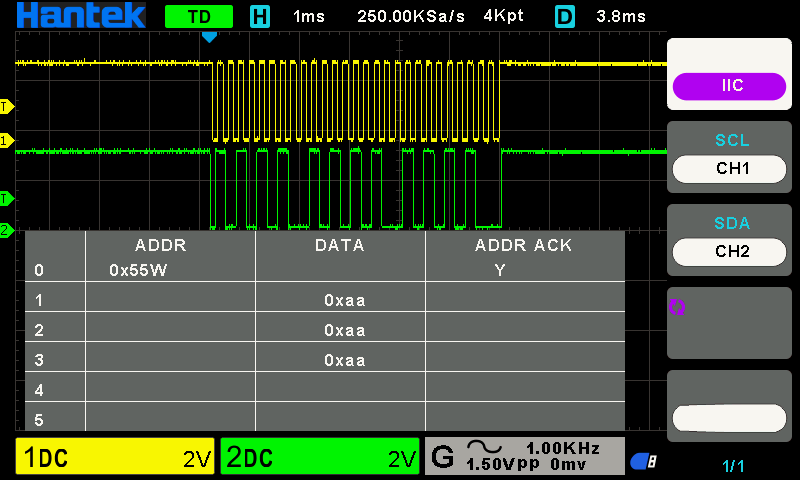Click the Hantek logo

pyautogui.click(x=81, y=15)
